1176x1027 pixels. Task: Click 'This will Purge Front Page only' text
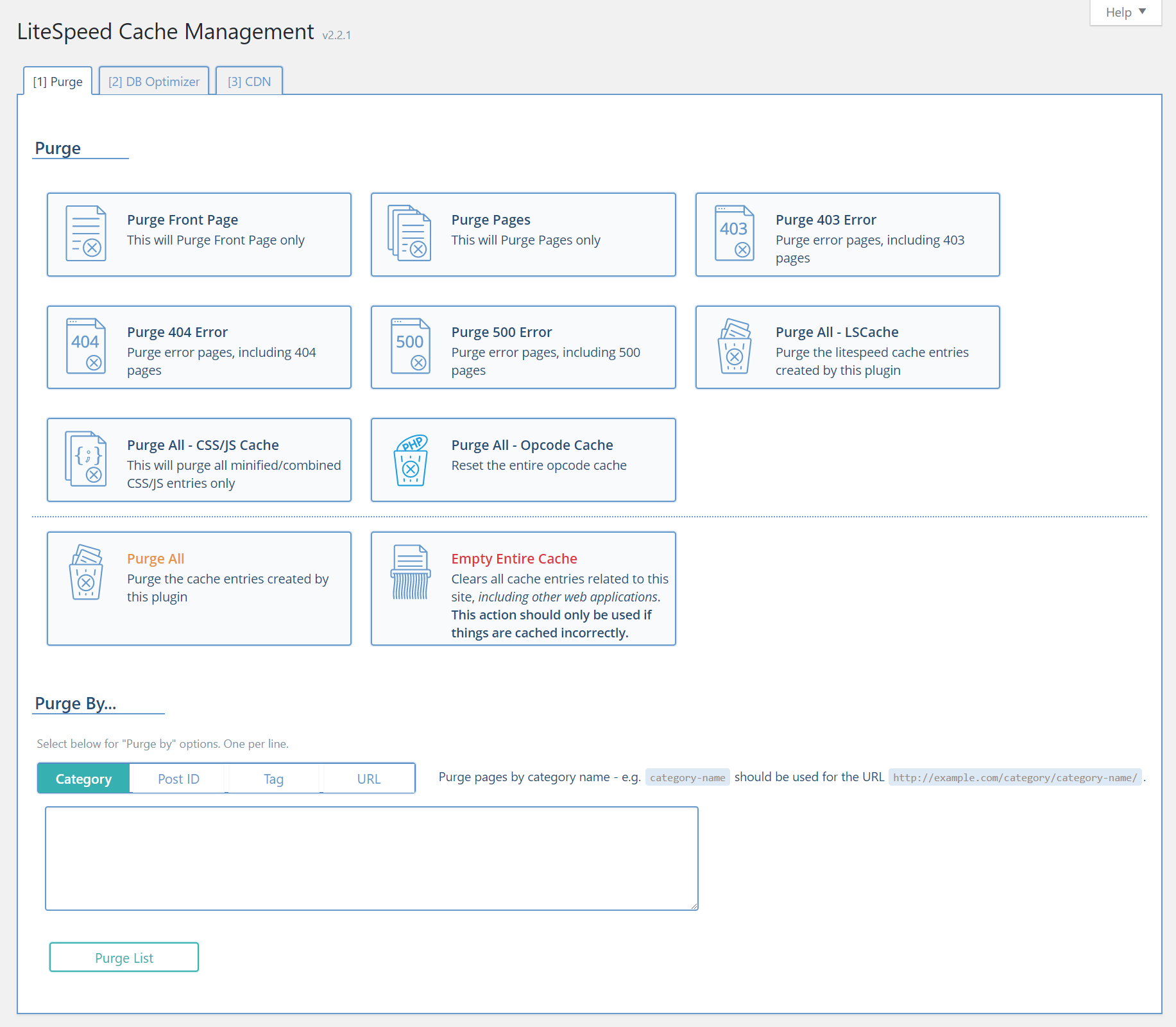pyautogui.click(x=216, y=240)
